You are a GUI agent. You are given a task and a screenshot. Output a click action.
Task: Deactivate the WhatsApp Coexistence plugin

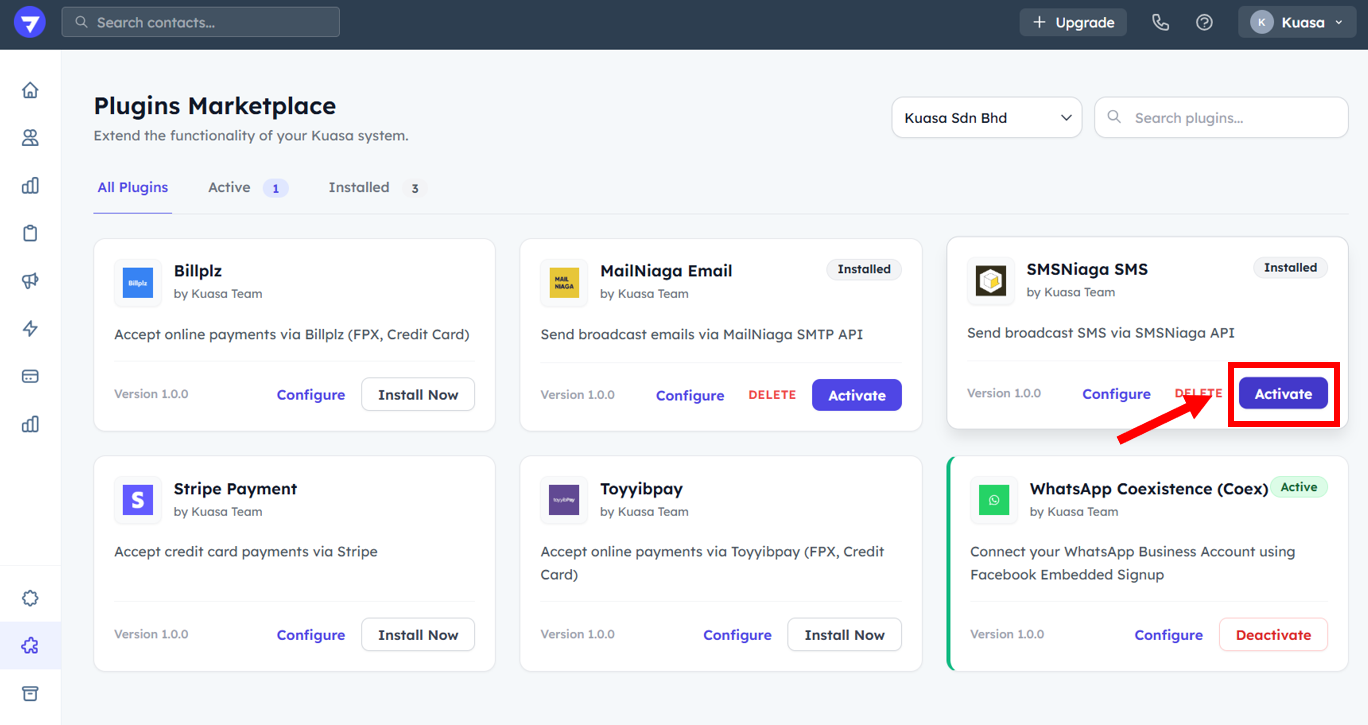(1273, 635)
